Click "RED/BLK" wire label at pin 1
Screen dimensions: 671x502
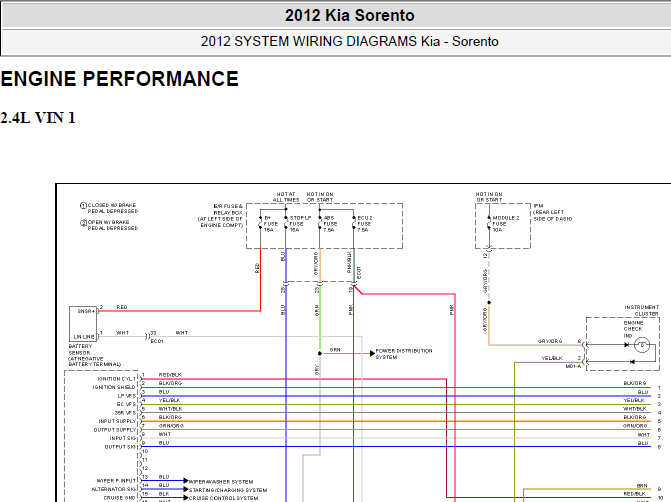pyautogui.click(x=170, y=375)
